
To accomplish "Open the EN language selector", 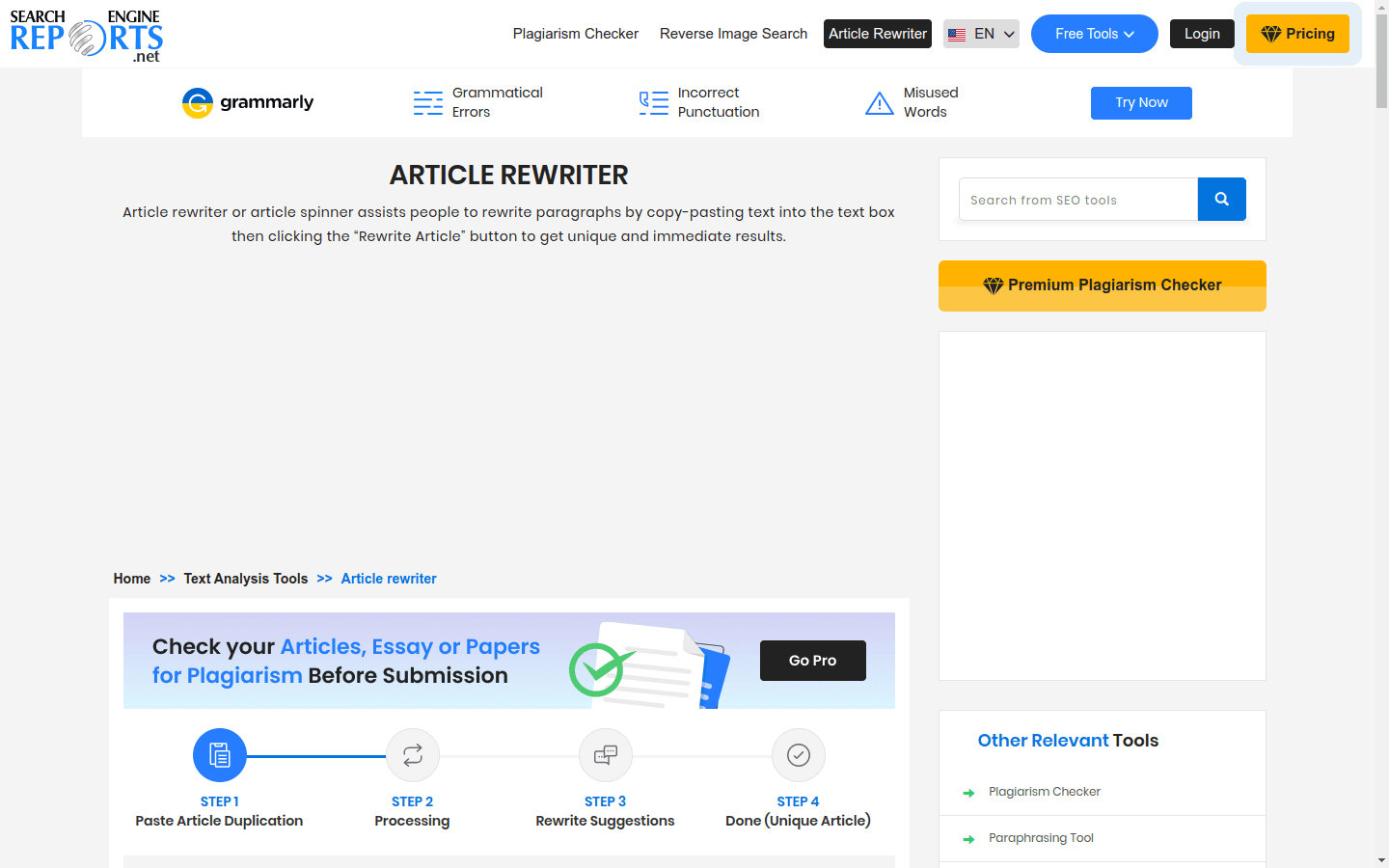I will (x=980, y=33).
